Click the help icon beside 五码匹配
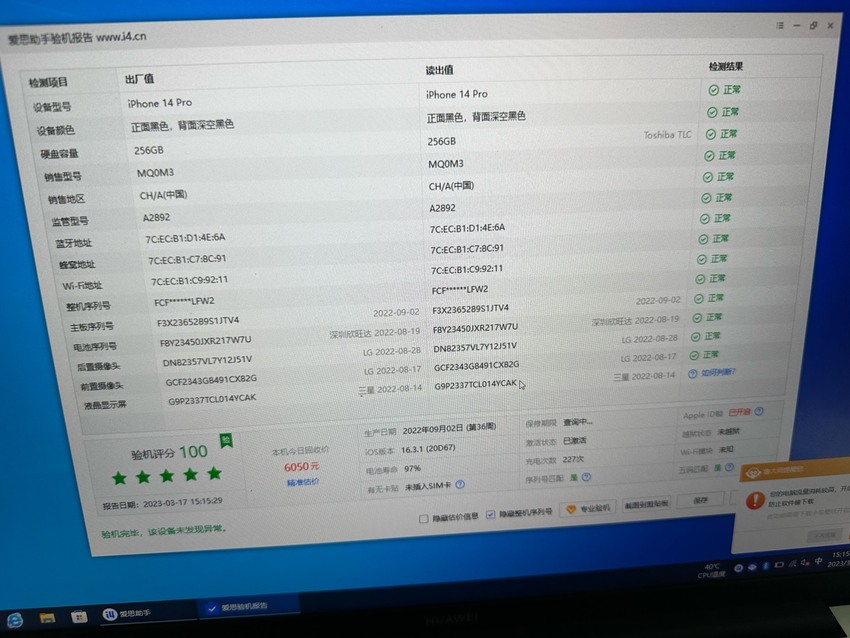The width and height of the screenshot is (850, 638). pyautogui.click(x=729, y=467)
